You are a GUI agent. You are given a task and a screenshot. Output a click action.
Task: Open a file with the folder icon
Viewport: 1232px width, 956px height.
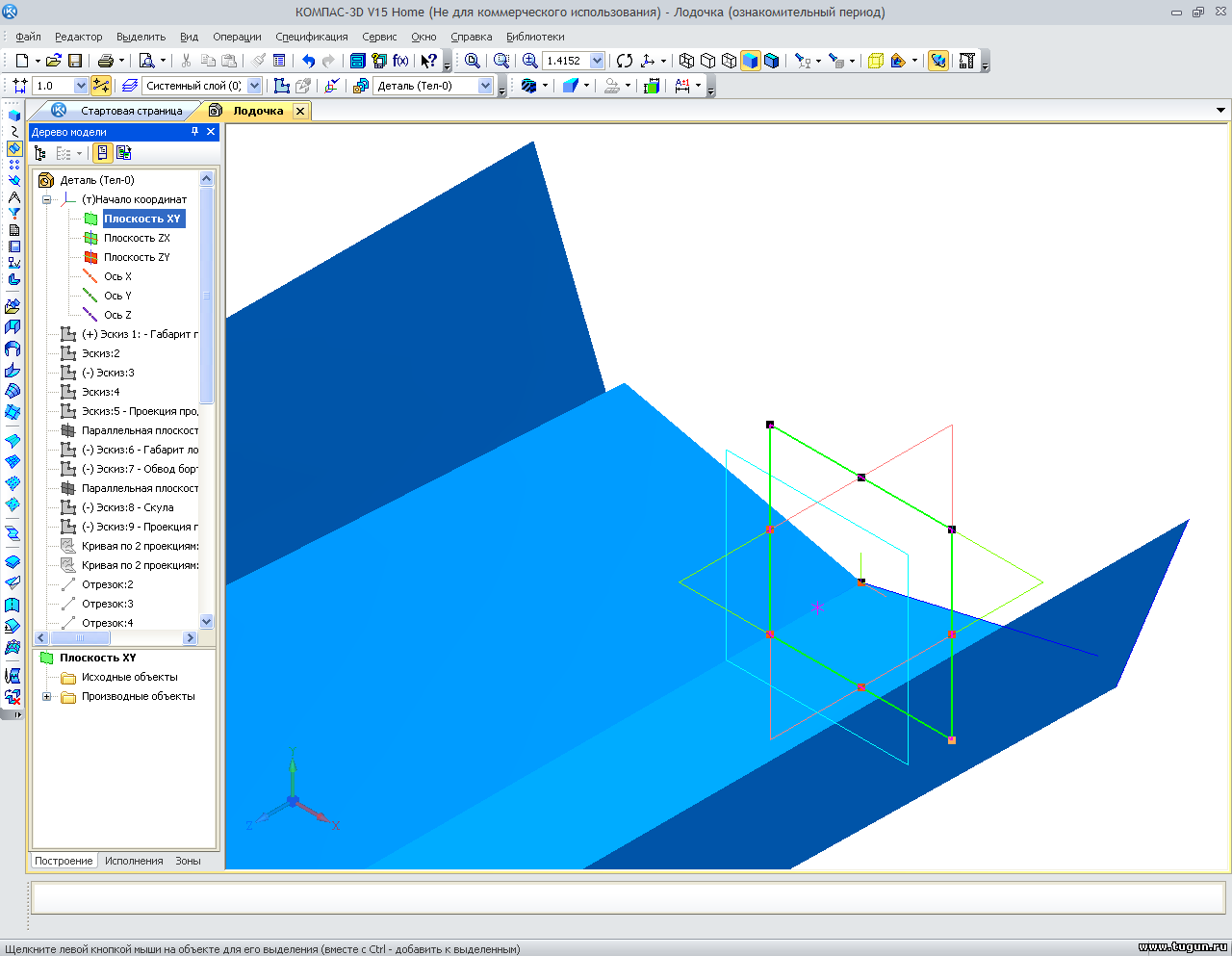coord(54,61)
